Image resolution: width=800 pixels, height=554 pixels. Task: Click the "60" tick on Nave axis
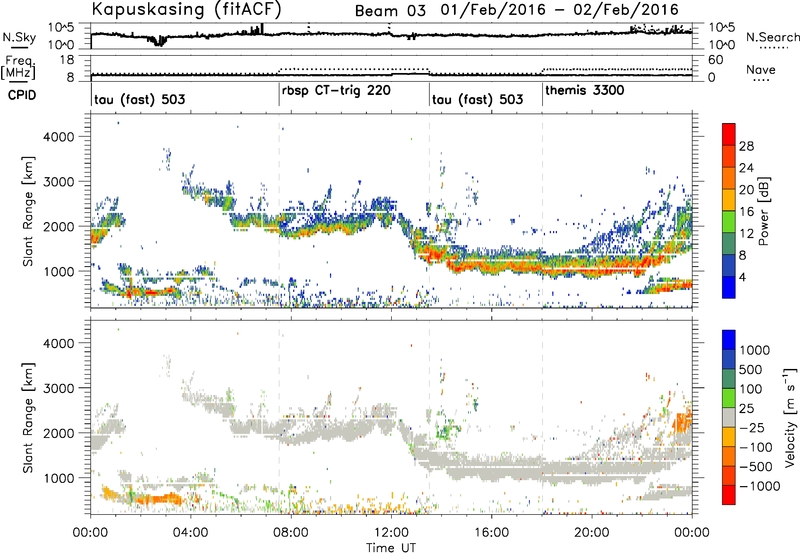716,60
